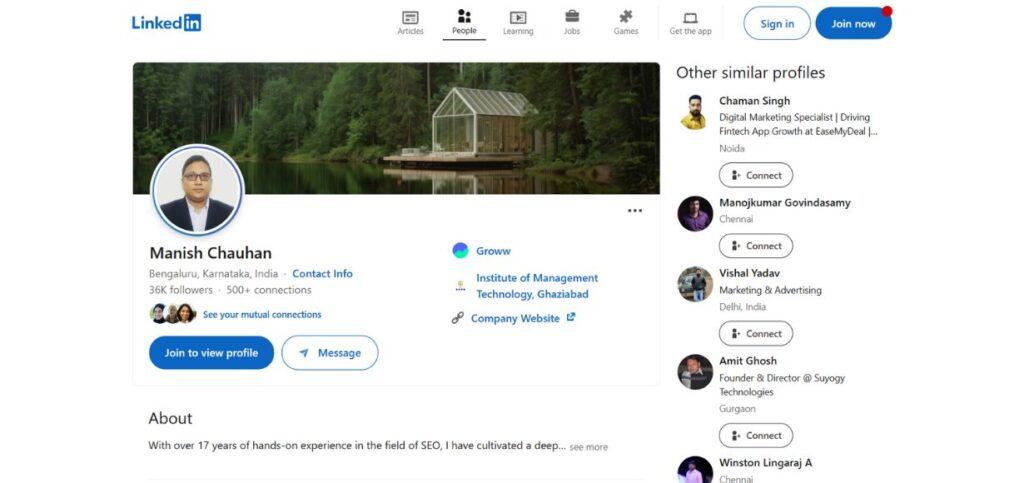Open the Articles section
The height and width of the screenshot is (483, 1024).
[x=410, y=18]
